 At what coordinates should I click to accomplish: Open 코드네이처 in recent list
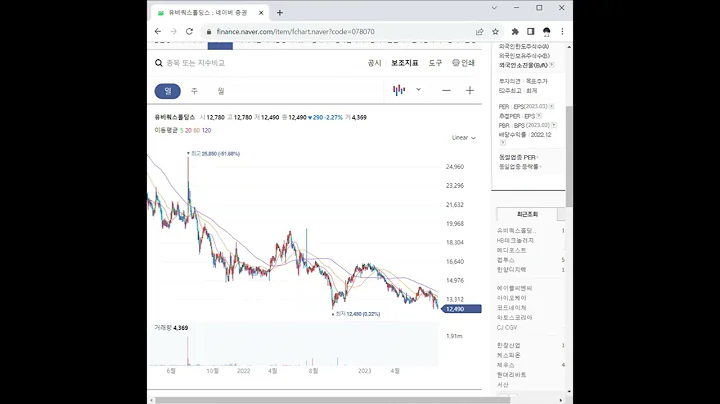tap(512, 308)
